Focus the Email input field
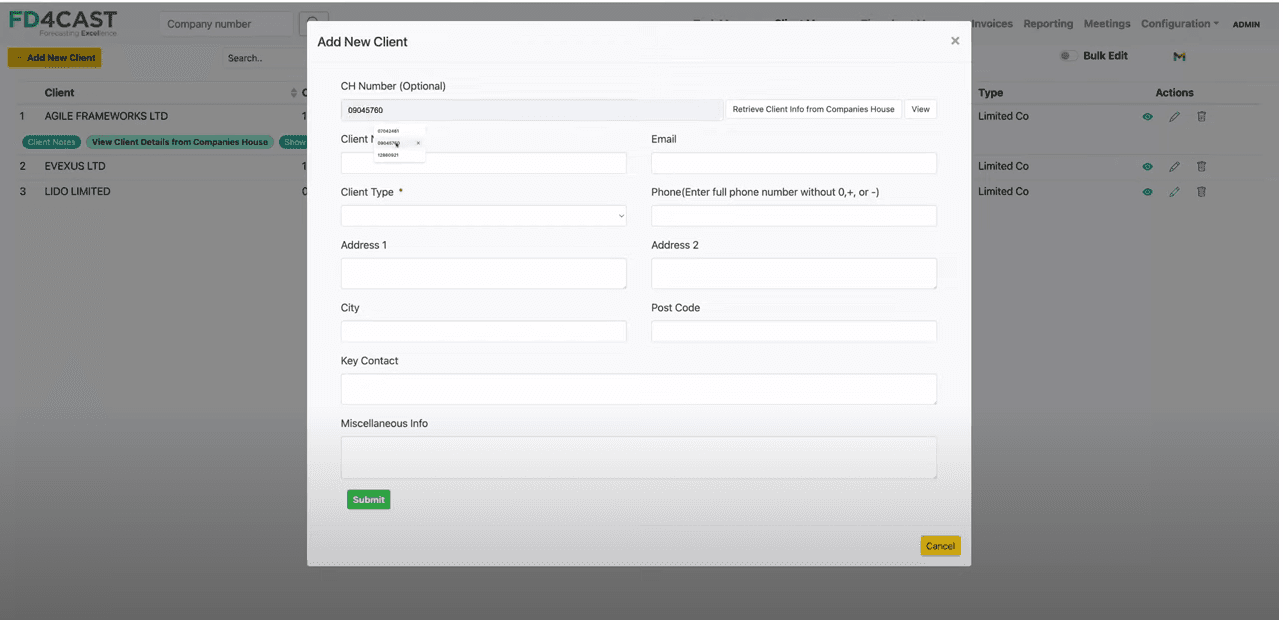This screenshot has height=620, width=1283. pyautogui.click(x=794, y=163)
